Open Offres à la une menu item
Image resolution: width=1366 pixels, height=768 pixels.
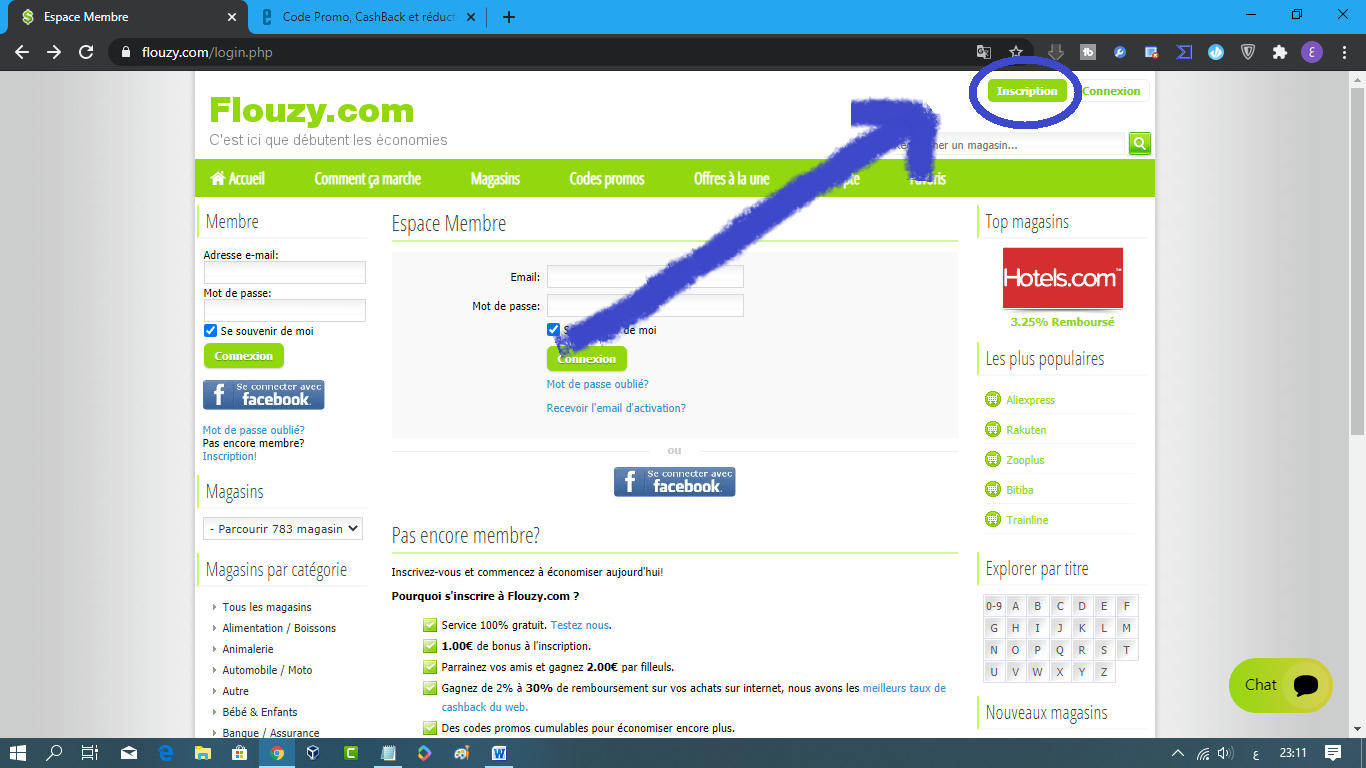pos(732,179)
